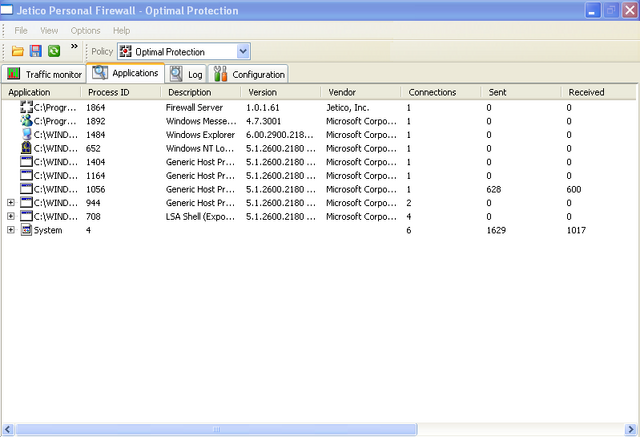
Task: Click the icon of process 944
Action: (x=27, y=203)
